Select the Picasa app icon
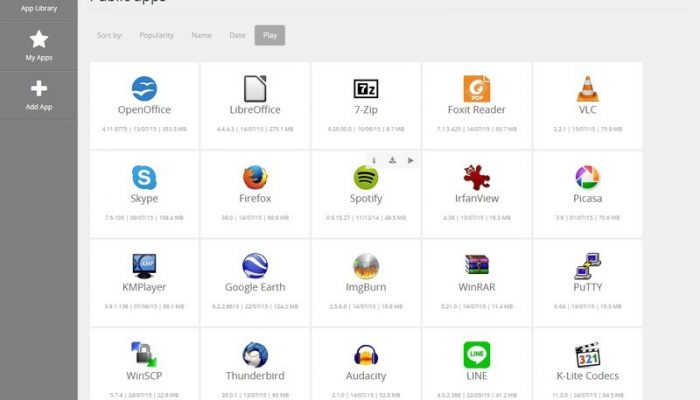700x400 pixels. tap(588, 177)
